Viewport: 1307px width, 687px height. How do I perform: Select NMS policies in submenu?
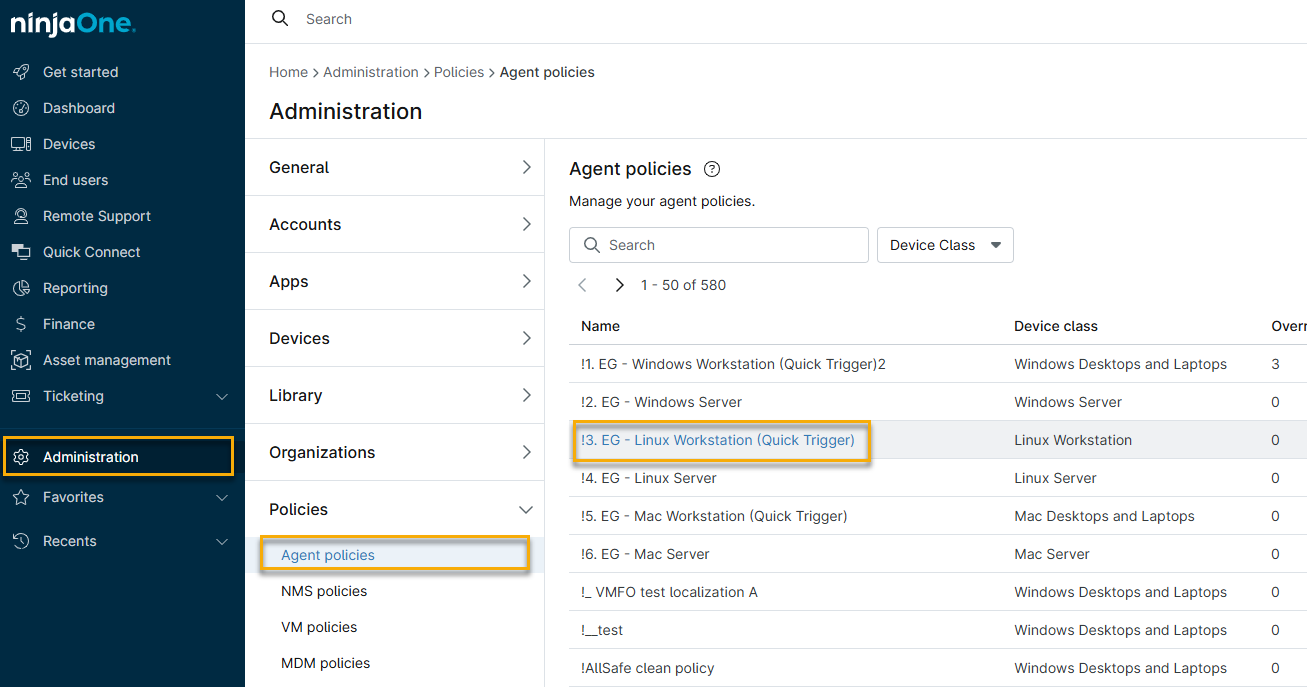pos(324,591)
